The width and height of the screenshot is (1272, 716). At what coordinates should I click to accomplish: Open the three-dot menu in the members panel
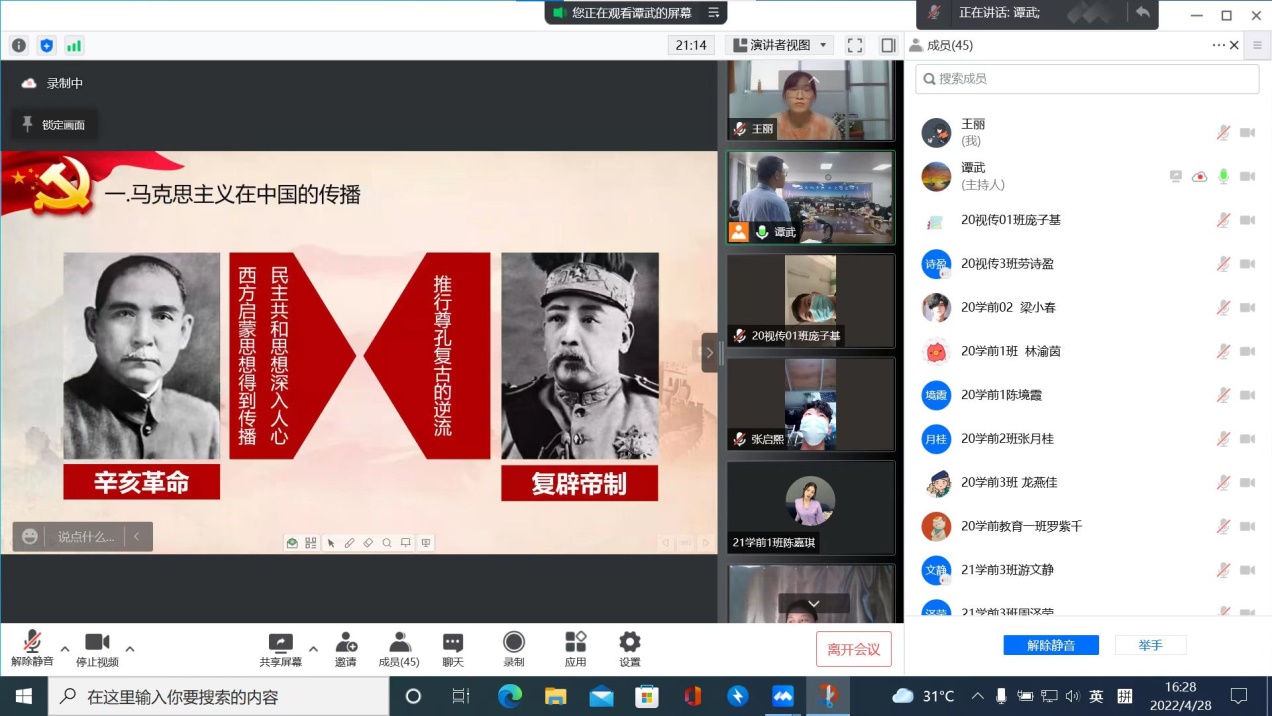click(x=1218, y=45)
